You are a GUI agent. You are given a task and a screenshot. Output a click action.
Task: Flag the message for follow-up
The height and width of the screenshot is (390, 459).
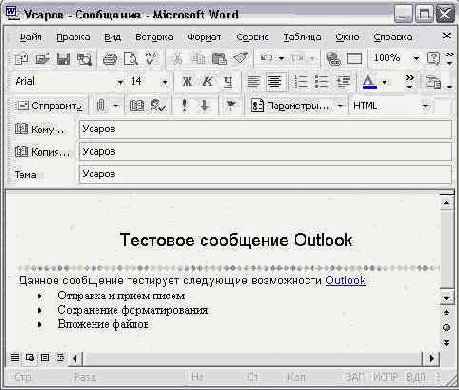tap(230, 106)
